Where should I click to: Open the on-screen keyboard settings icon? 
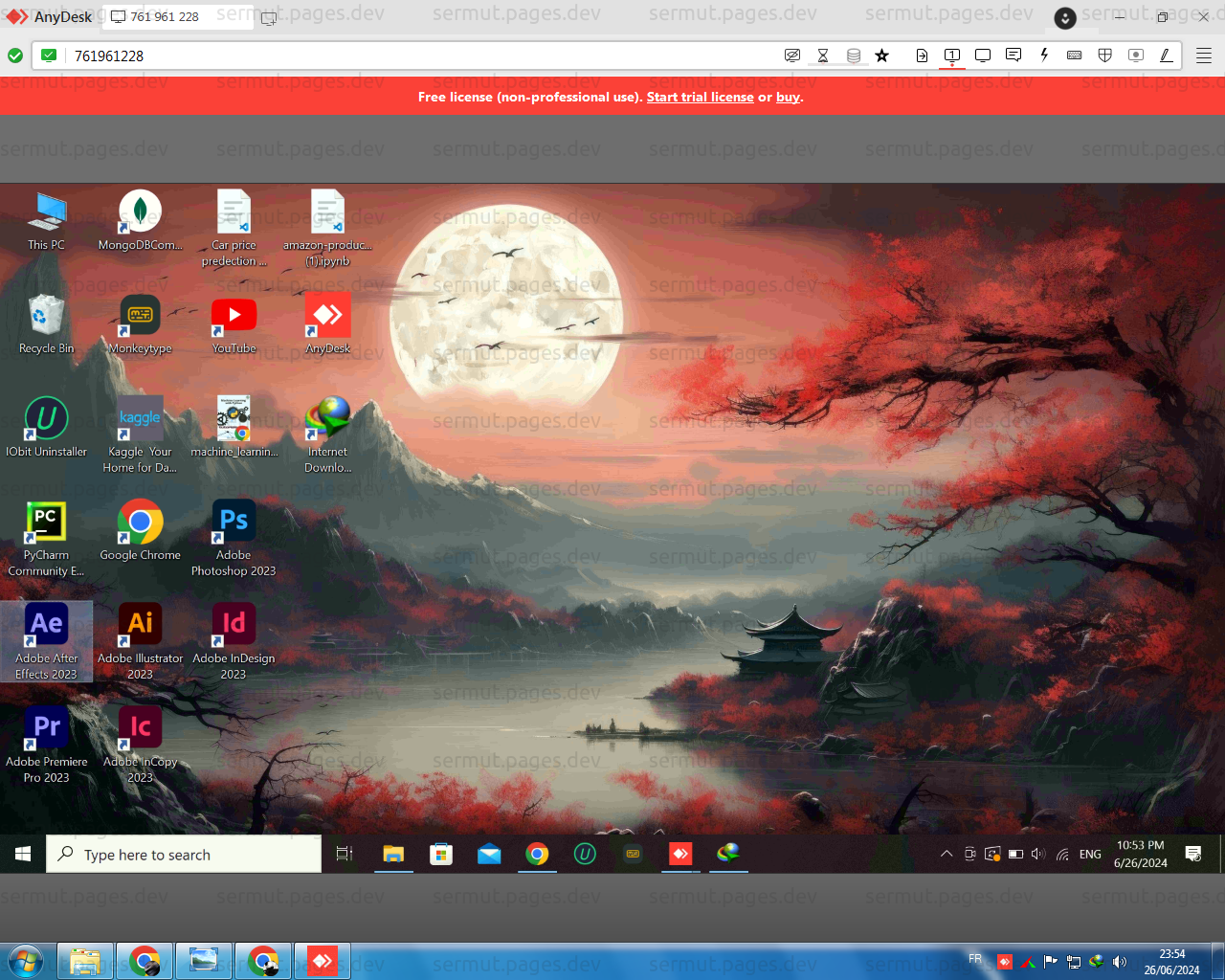1074,55
